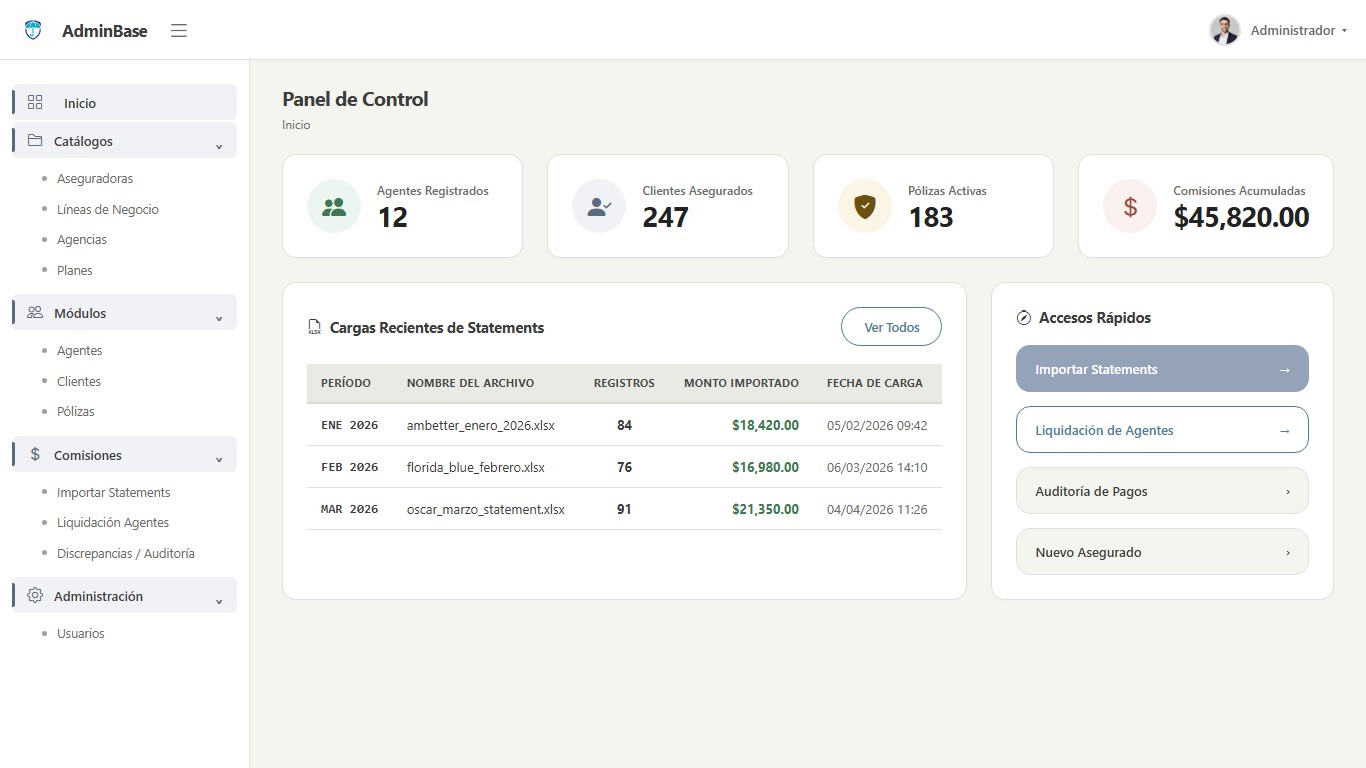
Task: Click file name ambetter_enero_2026.xlsx
Action: click(481, 425)
